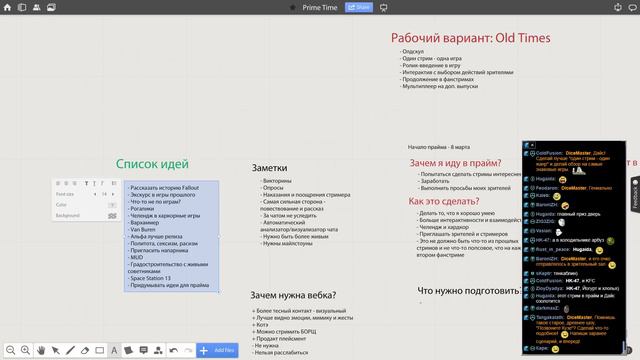The height and width of the screenshot is (360, 640).
Task: Open the Feedback side tab
Action: (x=635, y=194)
